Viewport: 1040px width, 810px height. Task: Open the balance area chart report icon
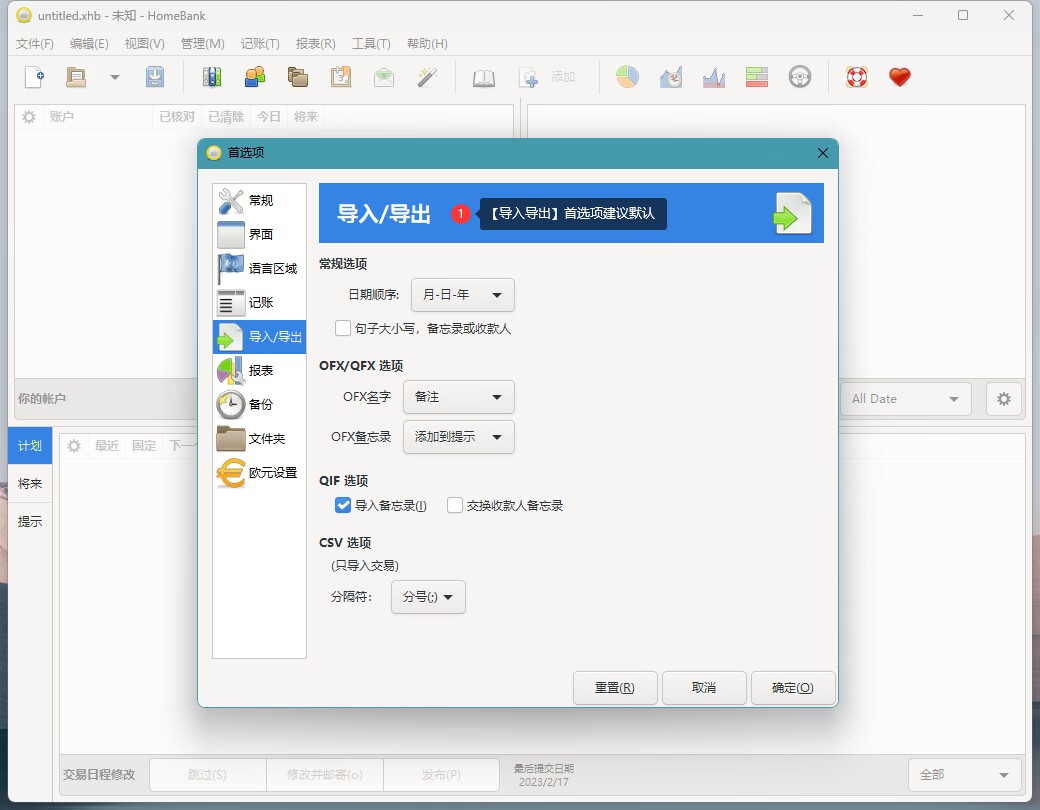tap(714, 78)
